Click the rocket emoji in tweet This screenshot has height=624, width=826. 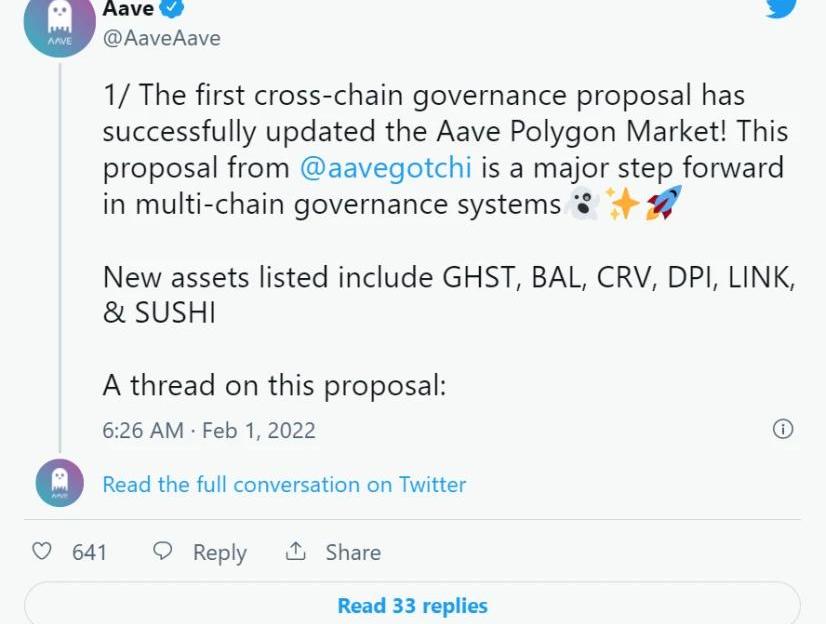click(663, 204)
